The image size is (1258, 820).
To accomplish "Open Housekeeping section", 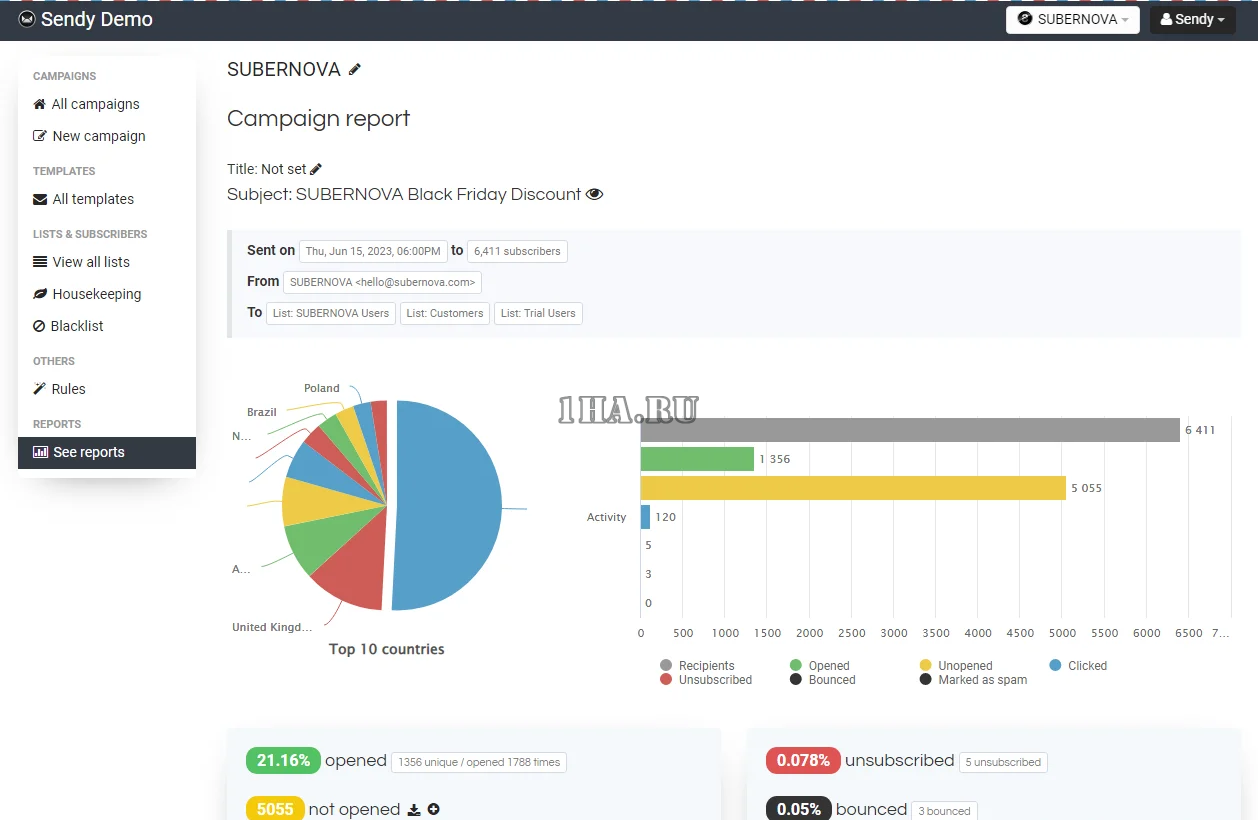I will (96, 294).
